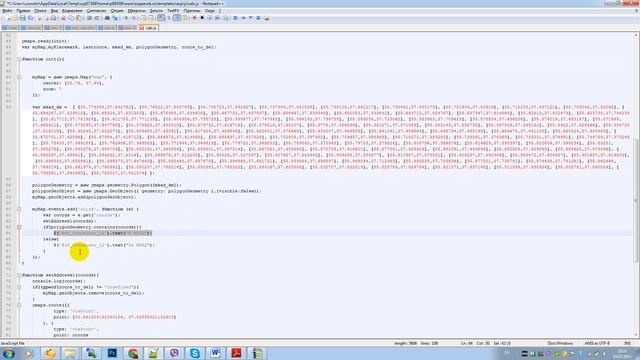This screenshot has width=640, height=360.
Task: Open the Кодировки menu
Action: [x=72, y=11]
